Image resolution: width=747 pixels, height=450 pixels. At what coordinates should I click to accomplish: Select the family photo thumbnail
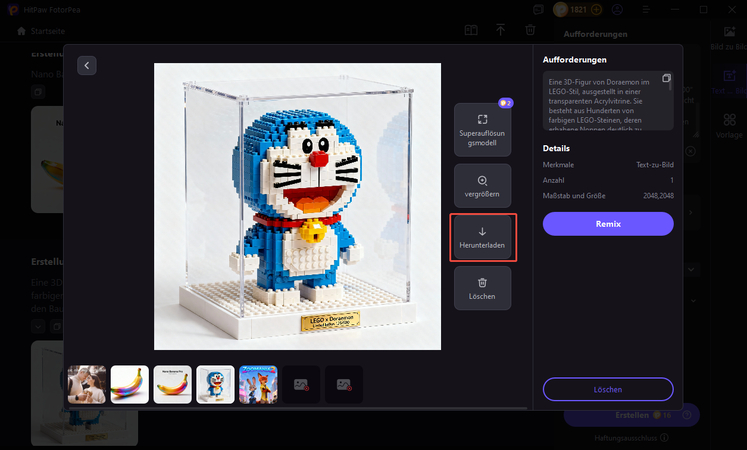87,385
